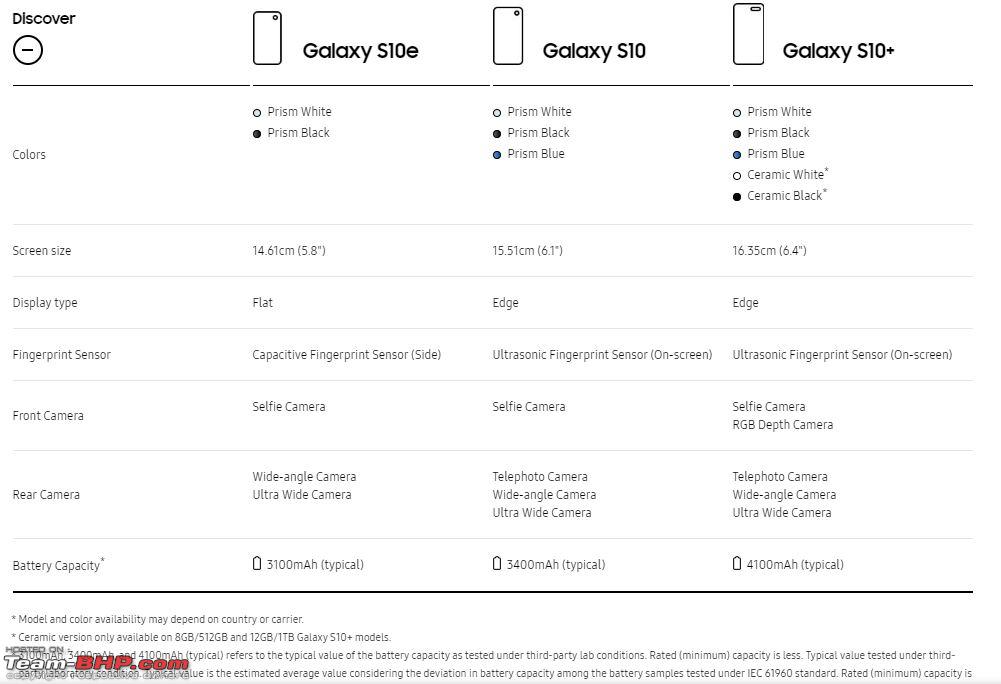The height and width of the screenshot is (684, 1001).
Task: Click the Galaxy S10 phone outline icon
Action: 508,36
